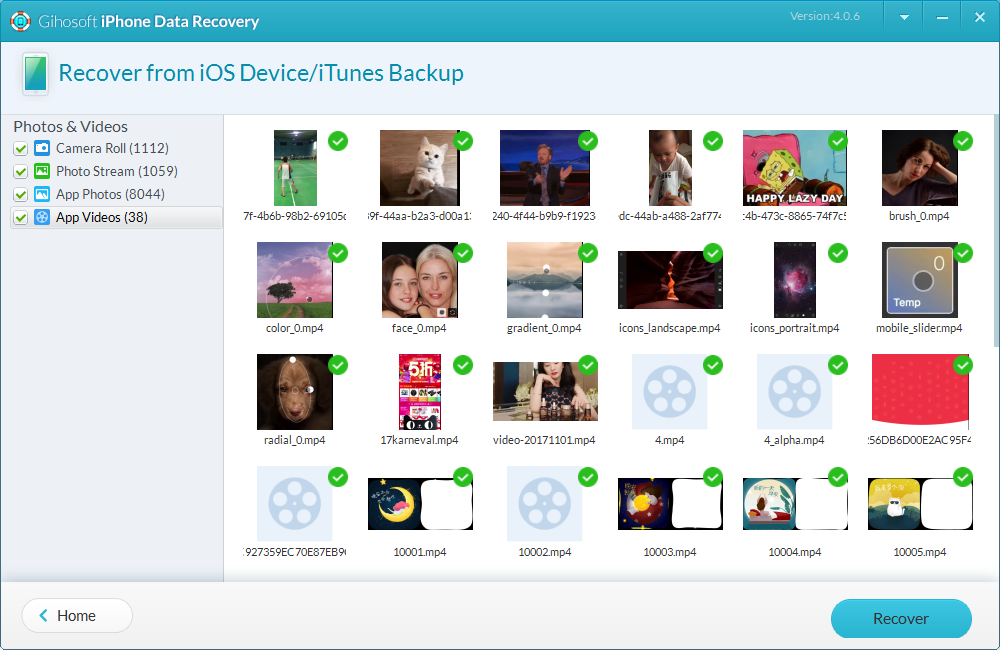The width and height of the screenshot is (1000, 650).
Task: Select the icons_landscape.mp4 canyon thumbnail
Action: point(670,280)
